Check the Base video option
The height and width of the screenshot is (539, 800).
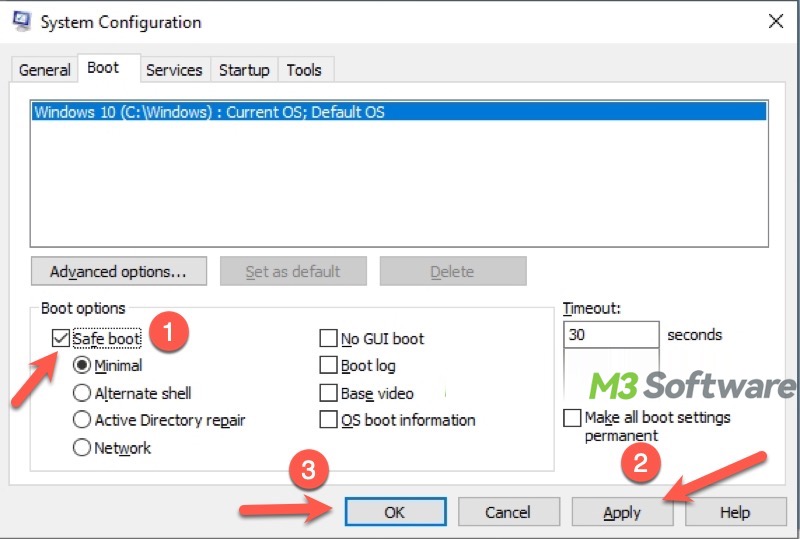tap(328, 393)
